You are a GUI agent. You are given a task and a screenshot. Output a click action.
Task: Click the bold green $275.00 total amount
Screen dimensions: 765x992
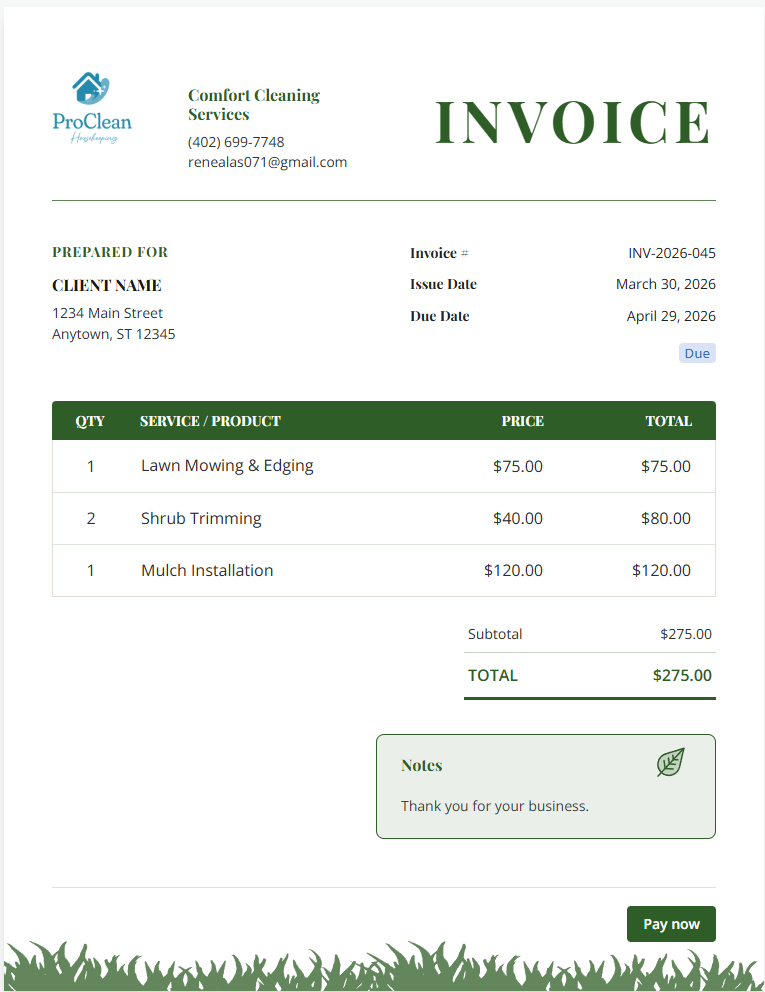pyautogui.click(x=682, y=675)
